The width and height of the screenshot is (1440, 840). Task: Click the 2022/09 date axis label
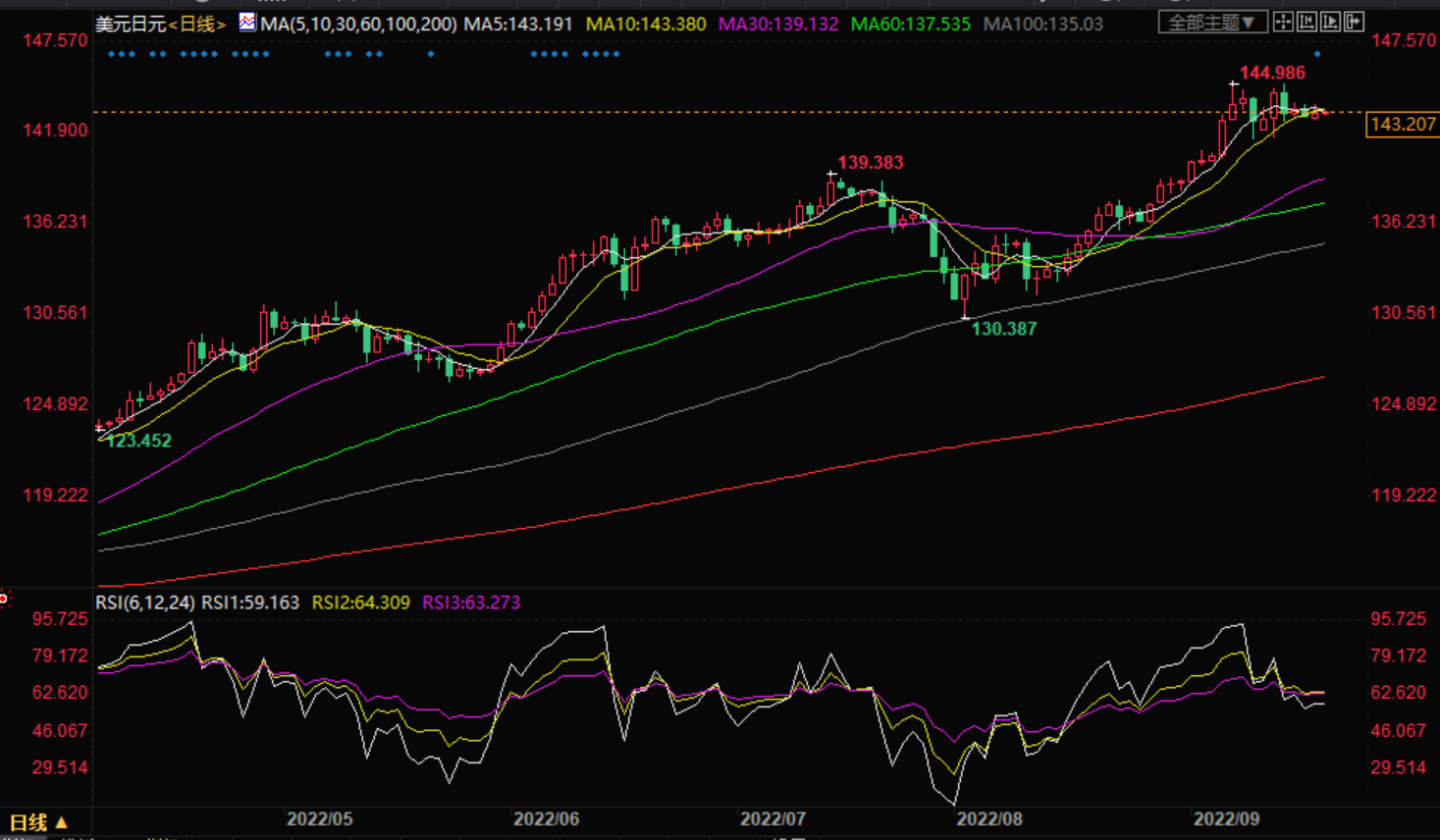tap(1226, 818)
